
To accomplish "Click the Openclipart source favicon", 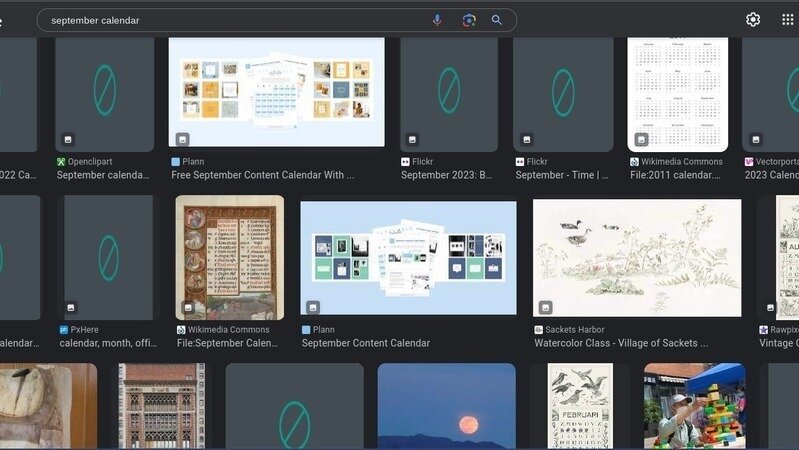I will [62, 161].
